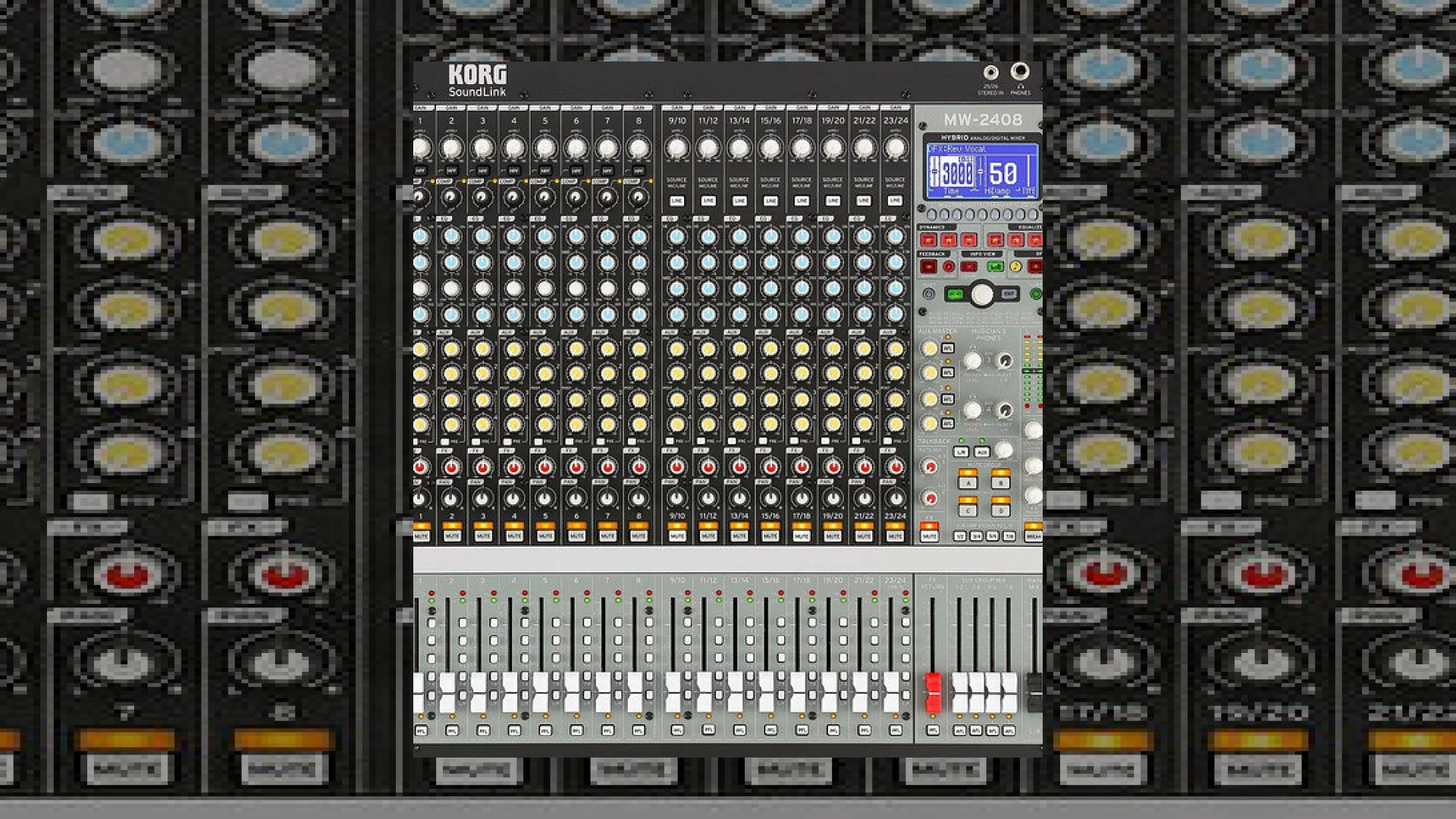Image resolution: width=1456 pixels, height=819 pixels.
Task: Click the green button left of the data dial
Action: point(955,294)
